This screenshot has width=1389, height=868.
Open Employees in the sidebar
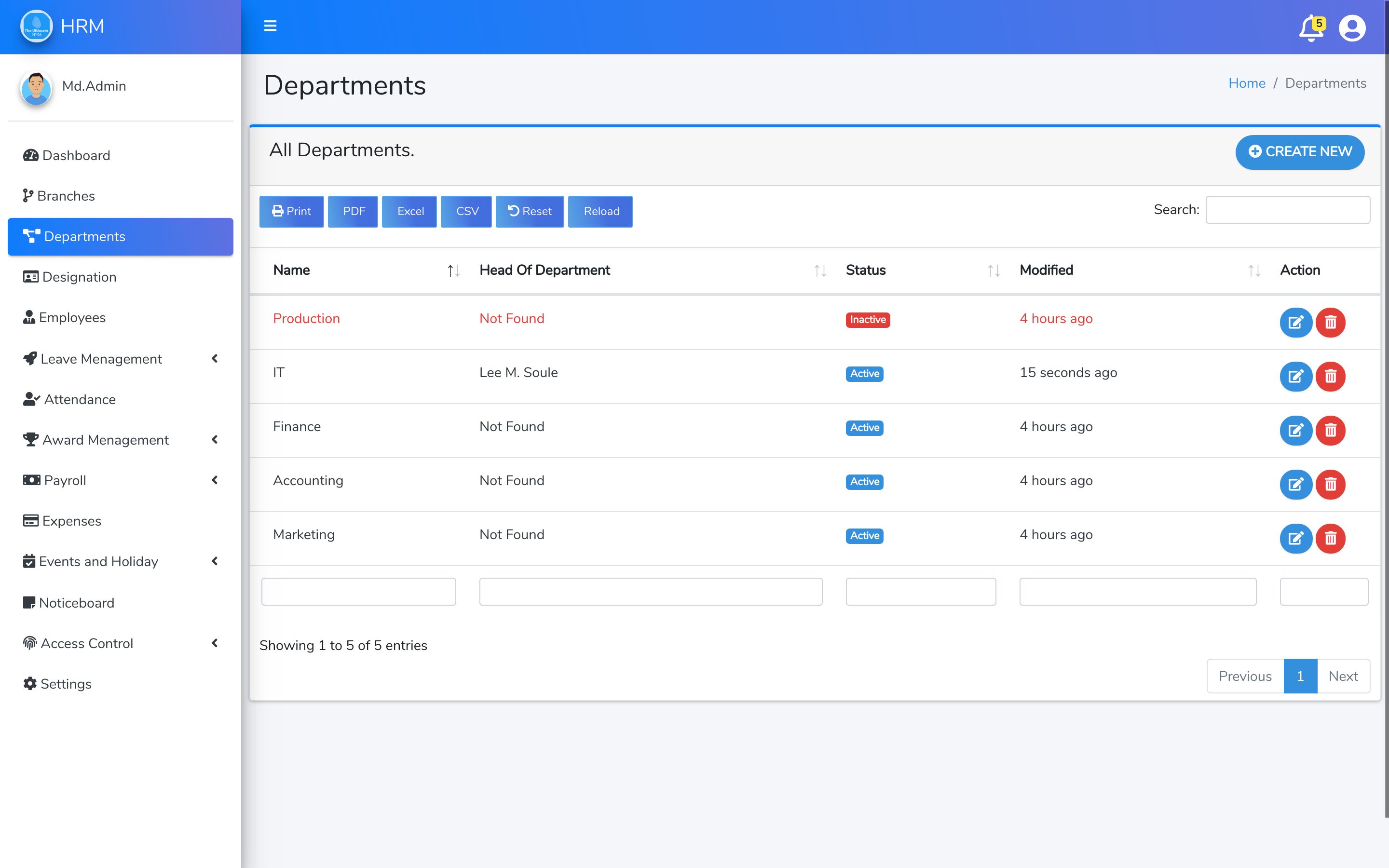pyautogui.click(x=72, y=317)
